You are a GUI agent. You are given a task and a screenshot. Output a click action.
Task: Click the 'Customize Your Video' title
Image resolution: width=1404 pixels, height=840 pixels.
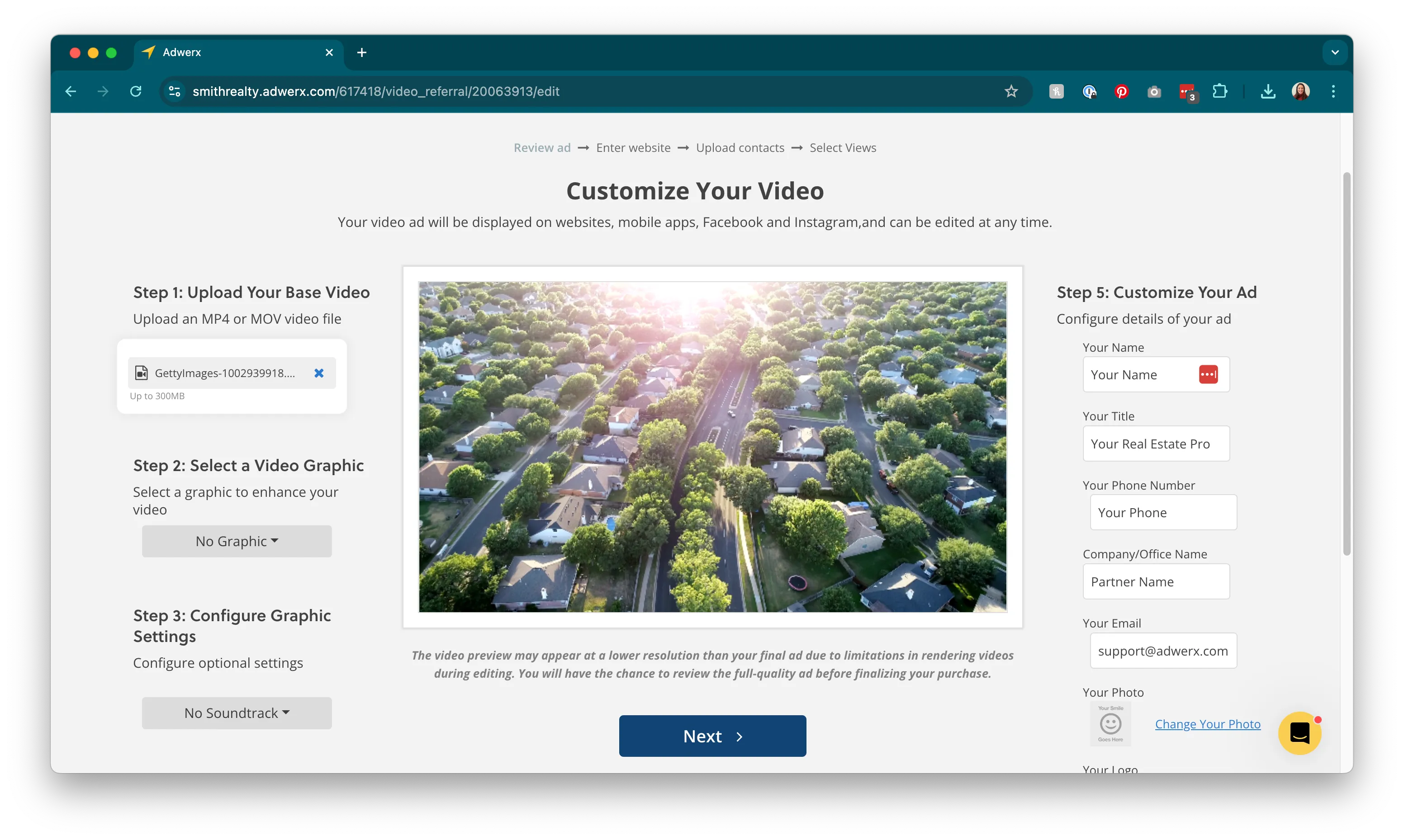pos(695,191)
